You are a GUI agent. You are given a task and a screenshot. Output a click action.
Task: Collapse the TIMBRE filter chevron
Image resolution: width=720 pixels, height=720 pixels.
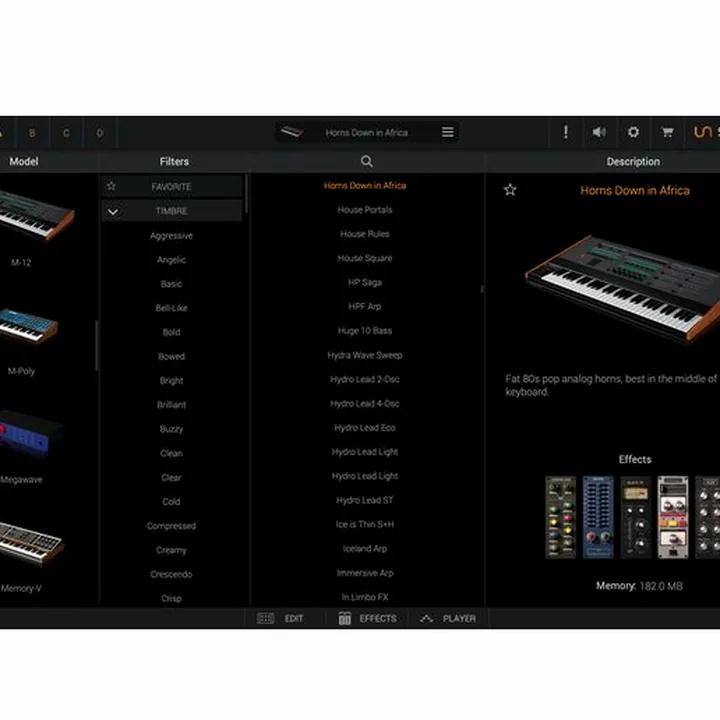pos(113,211)
